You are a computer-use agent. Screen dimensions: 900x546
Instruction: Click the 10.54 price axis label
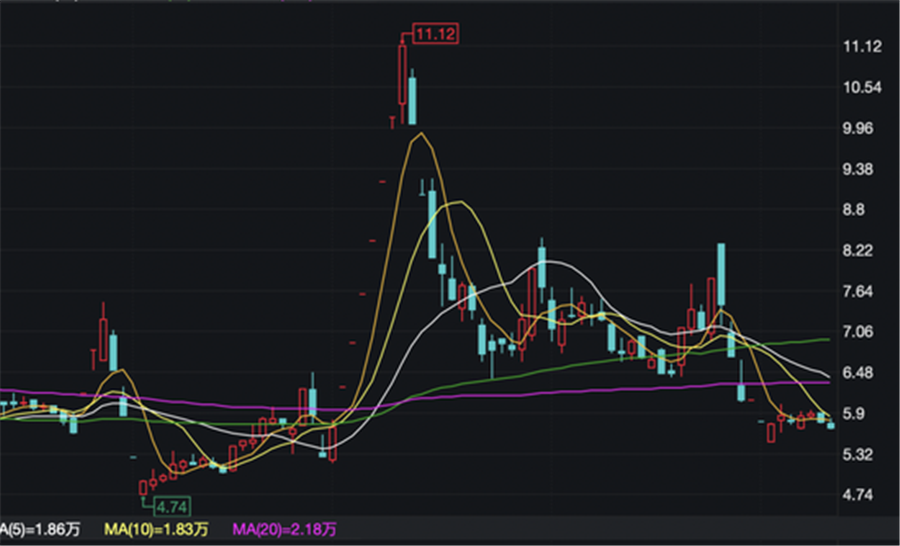(x=861, y=88)
